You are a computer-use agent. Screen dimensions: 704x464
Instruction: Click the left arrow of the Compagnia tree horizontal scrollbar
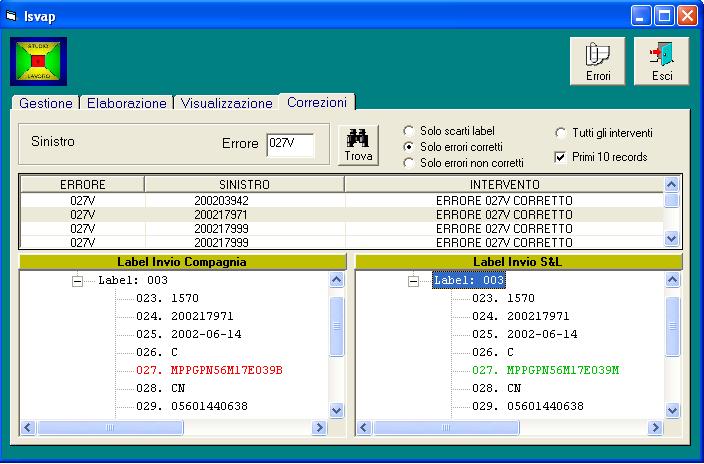point(28,428)
